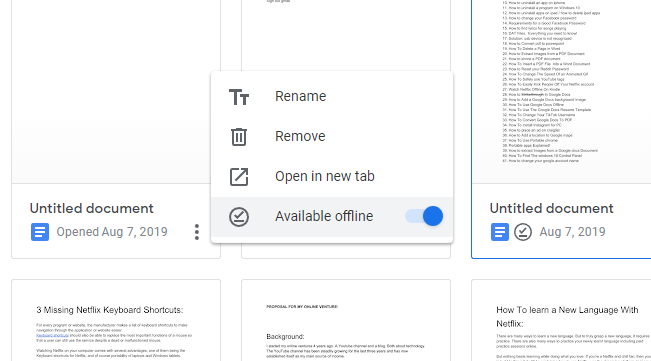The image size is (651, 361).
Task: Click the Open in new tab arrow icon
Action: (x=239, y=177)
